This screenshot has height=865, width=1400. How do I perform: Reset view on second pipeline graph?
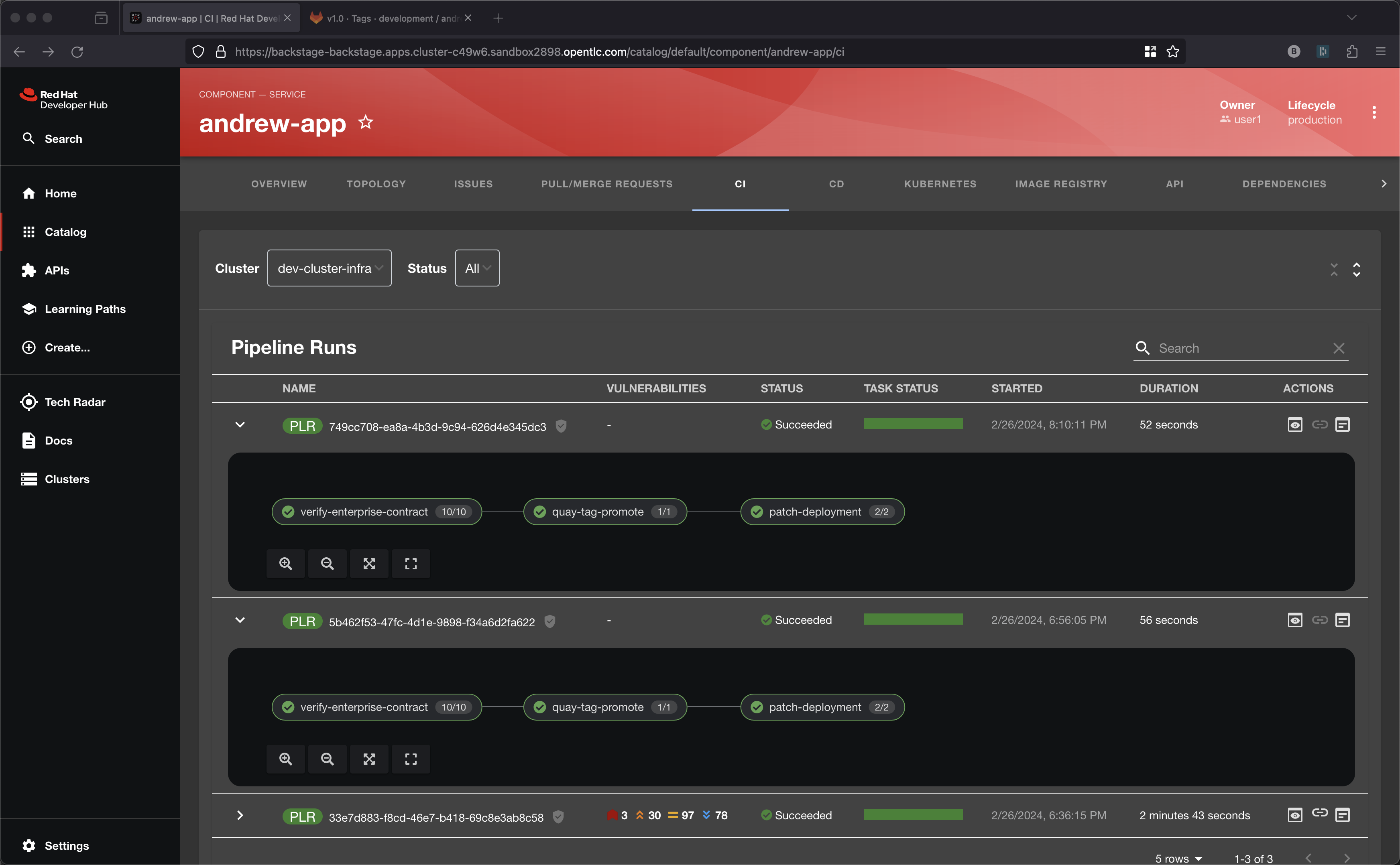(x=411, y=759)
